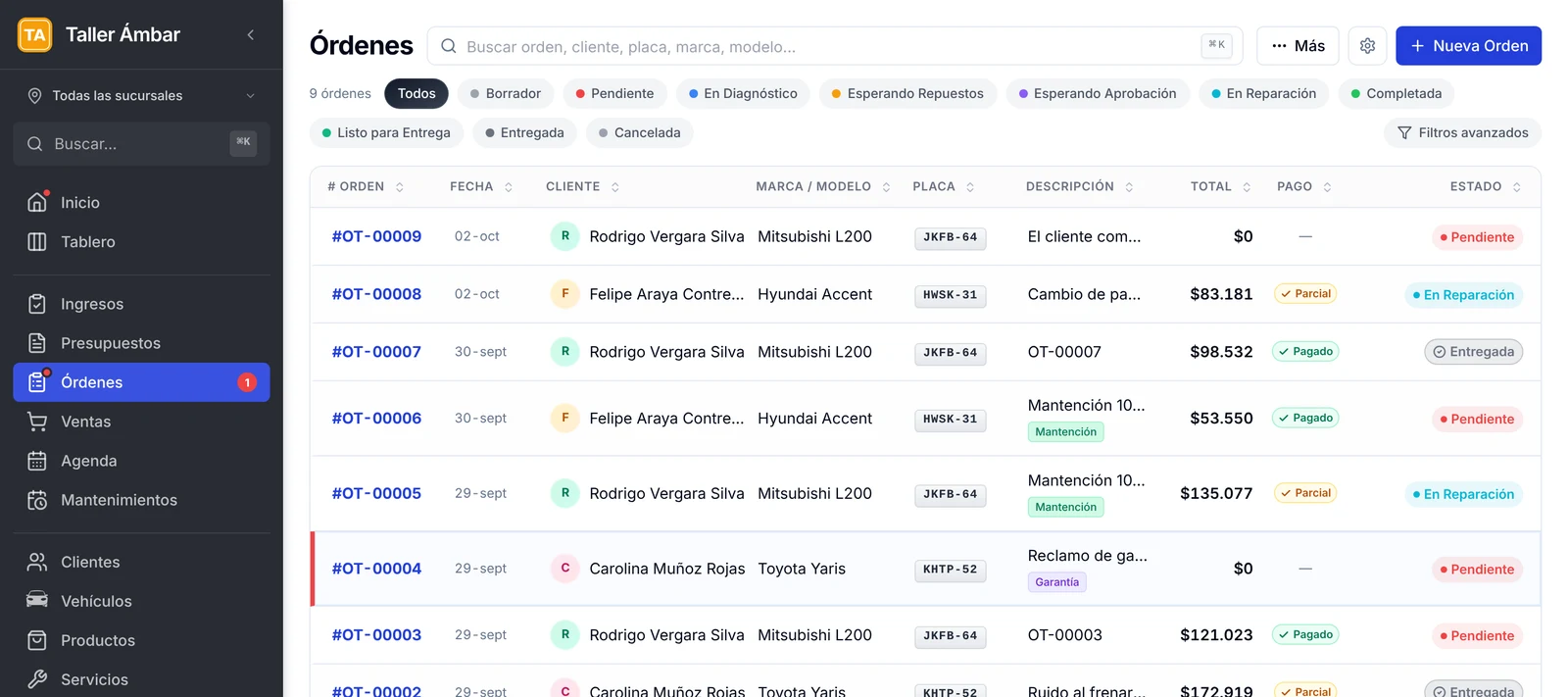
Task: Click the Inicio home icon
Action: (x=37, y=202)
